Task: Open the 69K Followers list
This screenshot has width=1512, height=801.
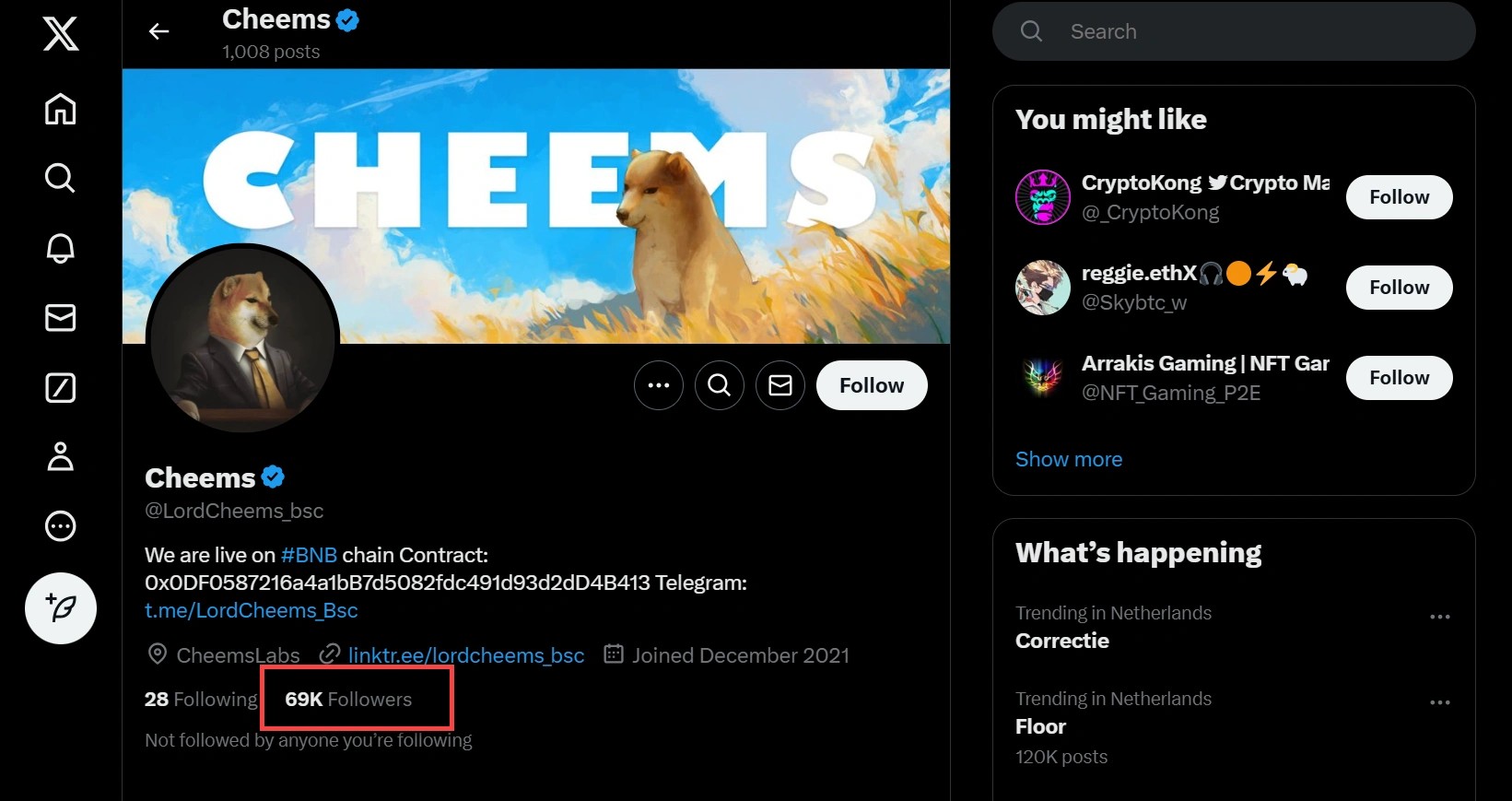Action: [348, 700]
